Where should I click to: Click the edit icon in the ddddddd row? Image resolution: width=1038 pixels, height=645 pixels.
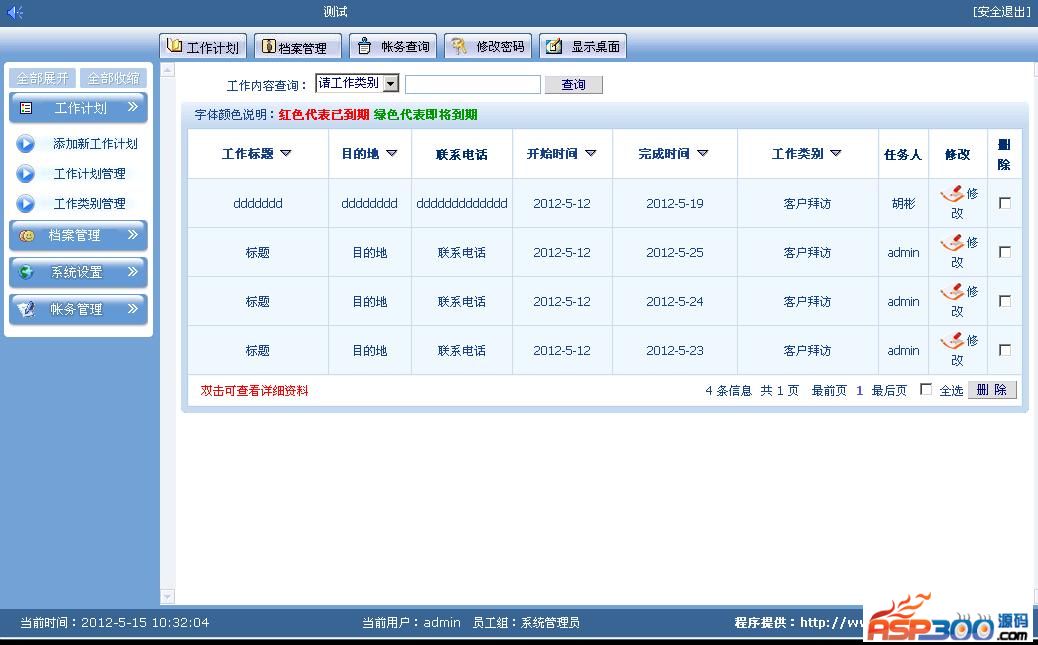[952, 193]
